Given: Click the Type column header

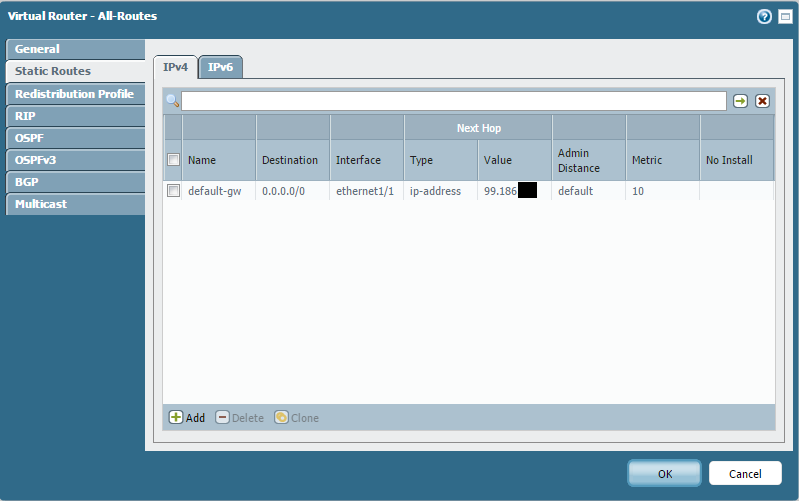Looking at the screenshot, I should coord(441,160).
